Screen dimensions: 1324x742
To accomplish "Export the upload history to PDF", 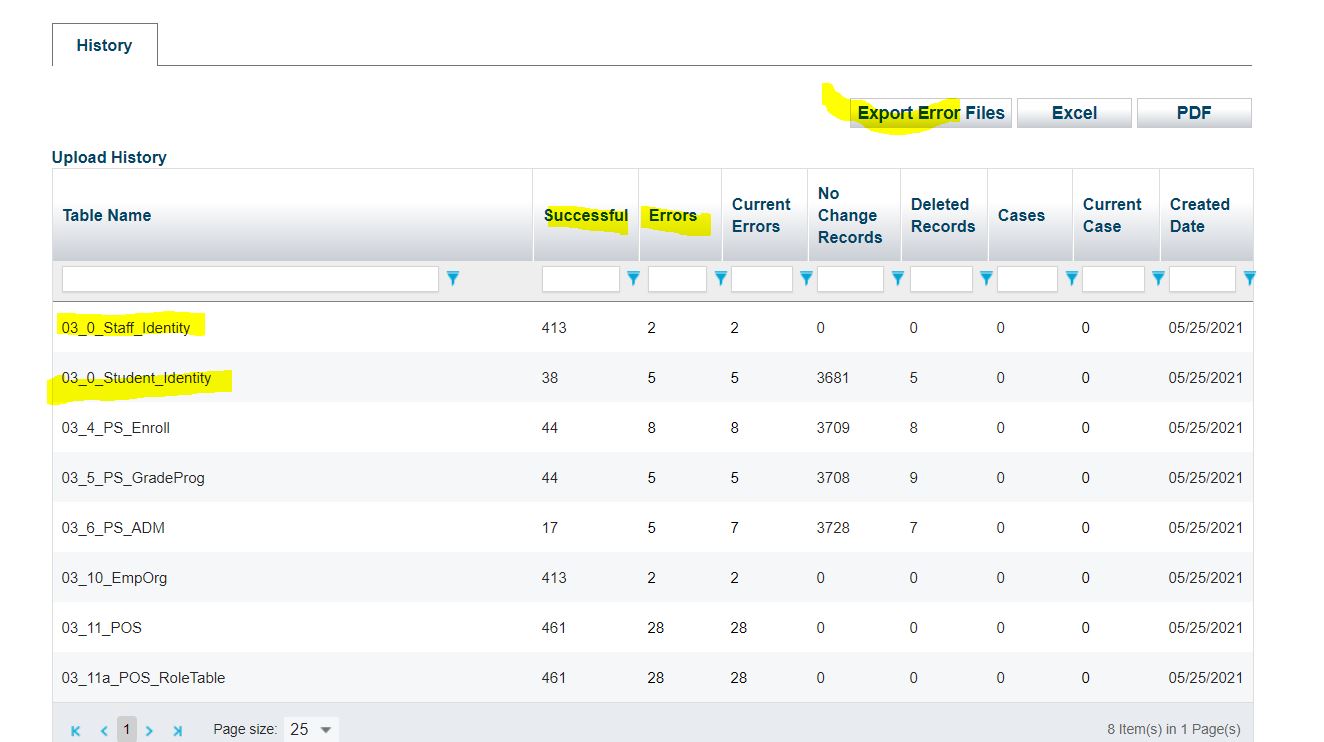I will 1194,113.
